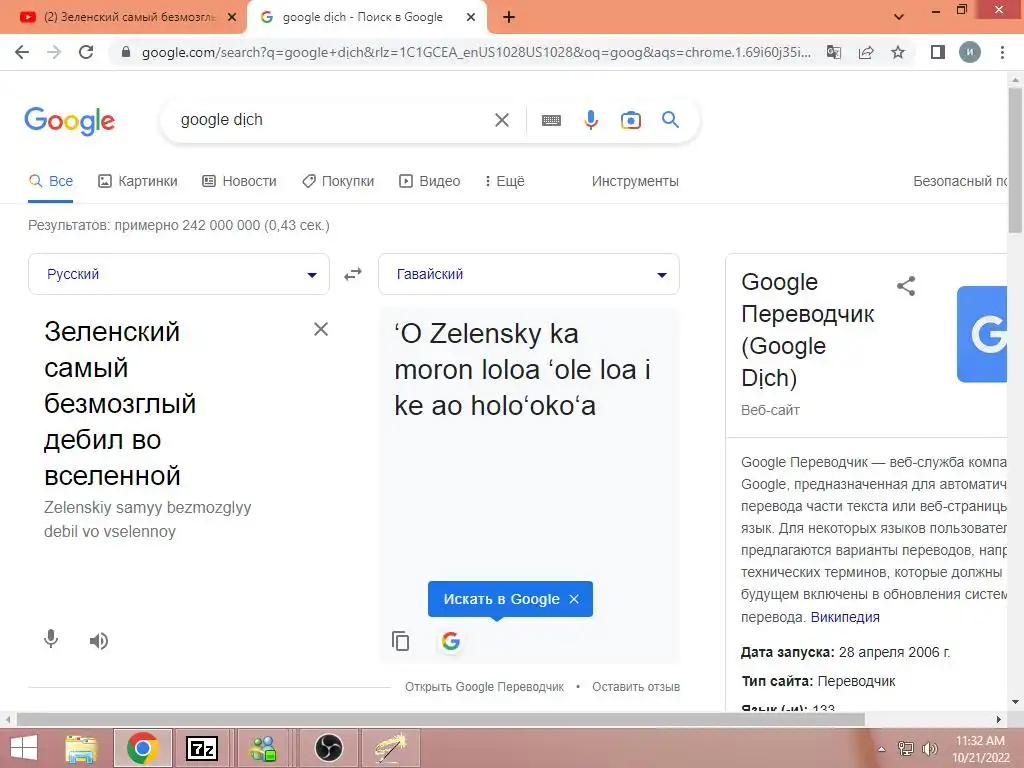Click the Искать в Google button
Viewport: 1024px width, 768px height.
pos(501,599)
